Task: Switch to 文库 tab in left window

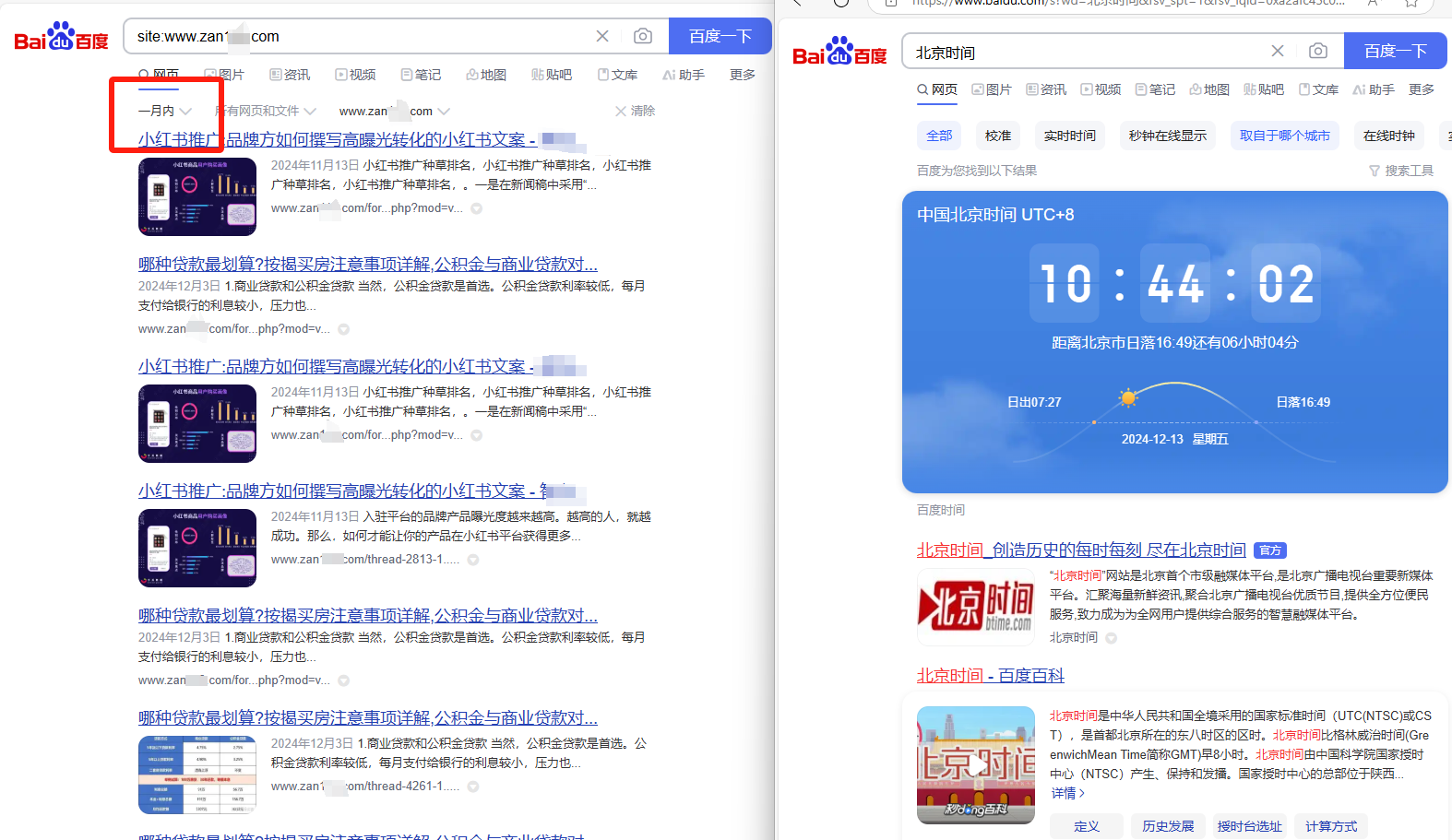Action: point(617,75)
